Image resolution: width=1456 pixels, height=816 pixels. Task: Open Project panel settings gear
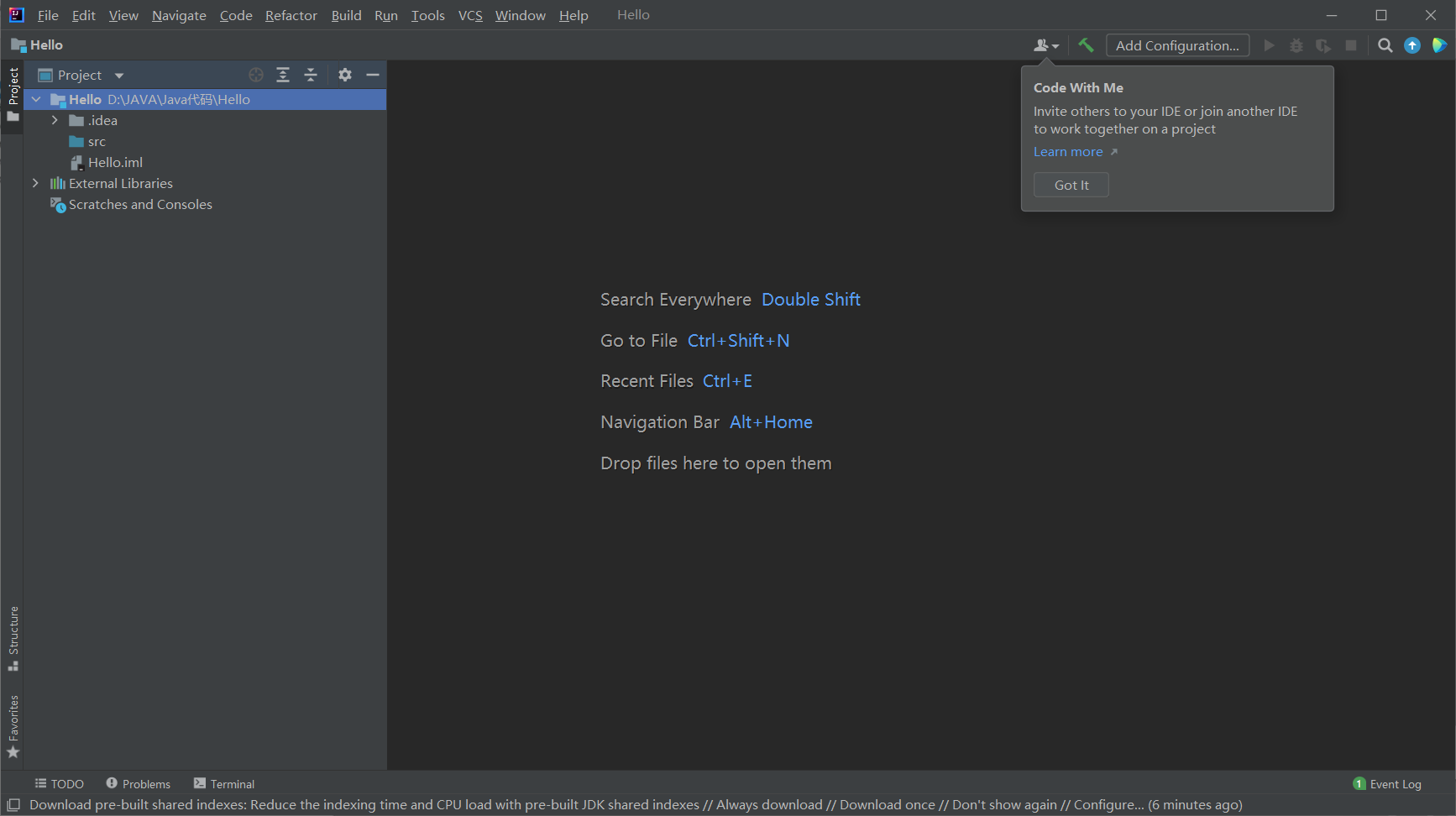345,75
